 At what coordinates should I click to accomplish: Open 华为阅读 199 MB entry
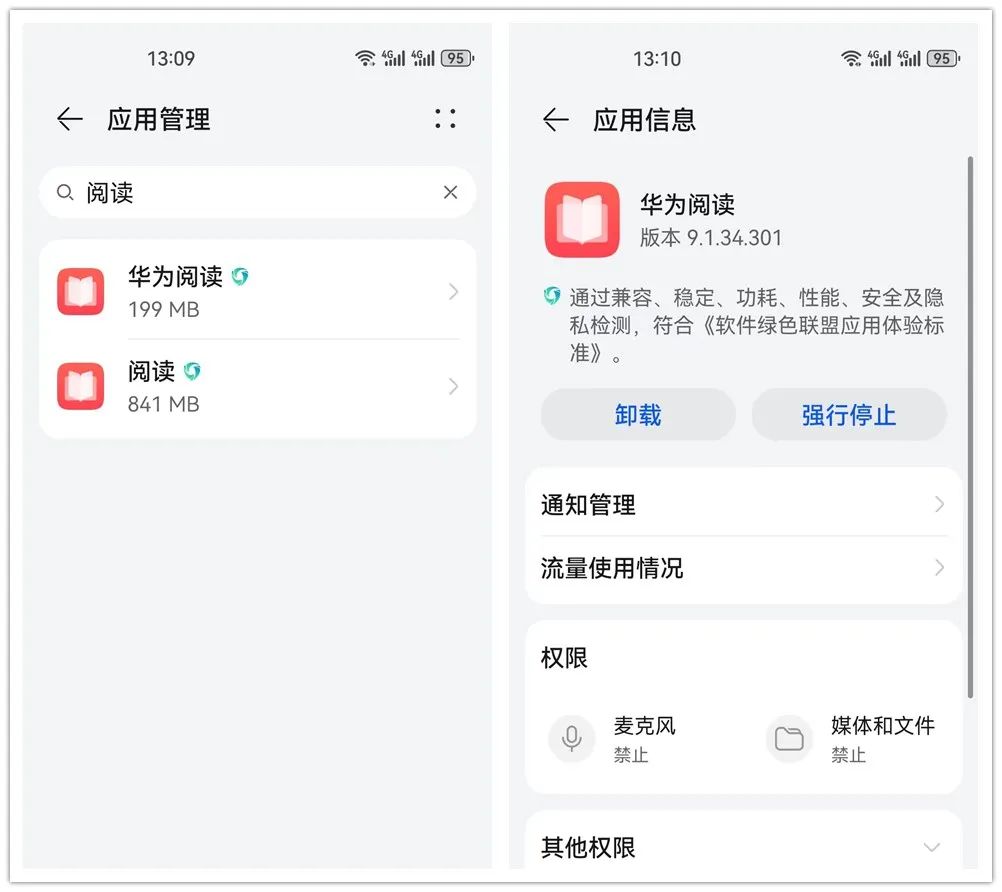click(x=258, y=292)
